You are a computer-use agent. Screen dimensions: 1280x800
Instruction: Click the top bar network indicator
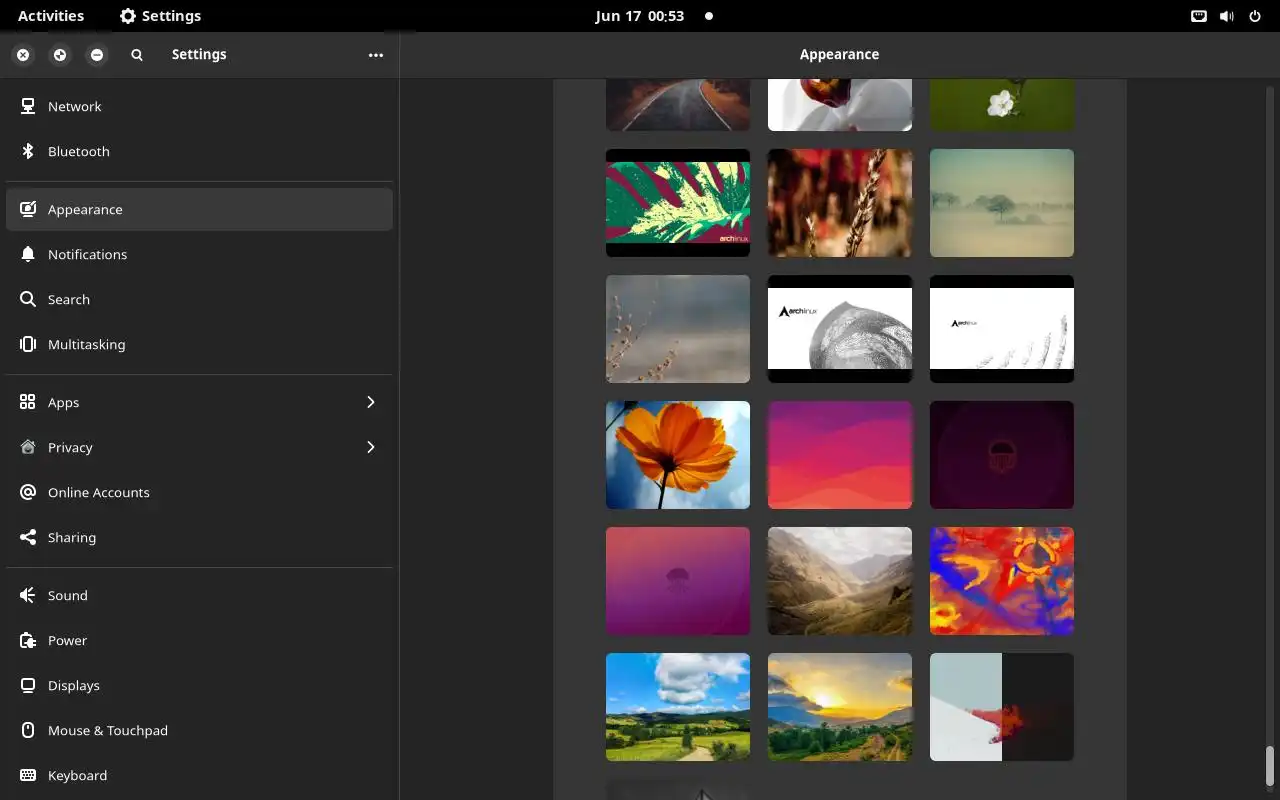pyautogui.click(x=1199, y=16)
